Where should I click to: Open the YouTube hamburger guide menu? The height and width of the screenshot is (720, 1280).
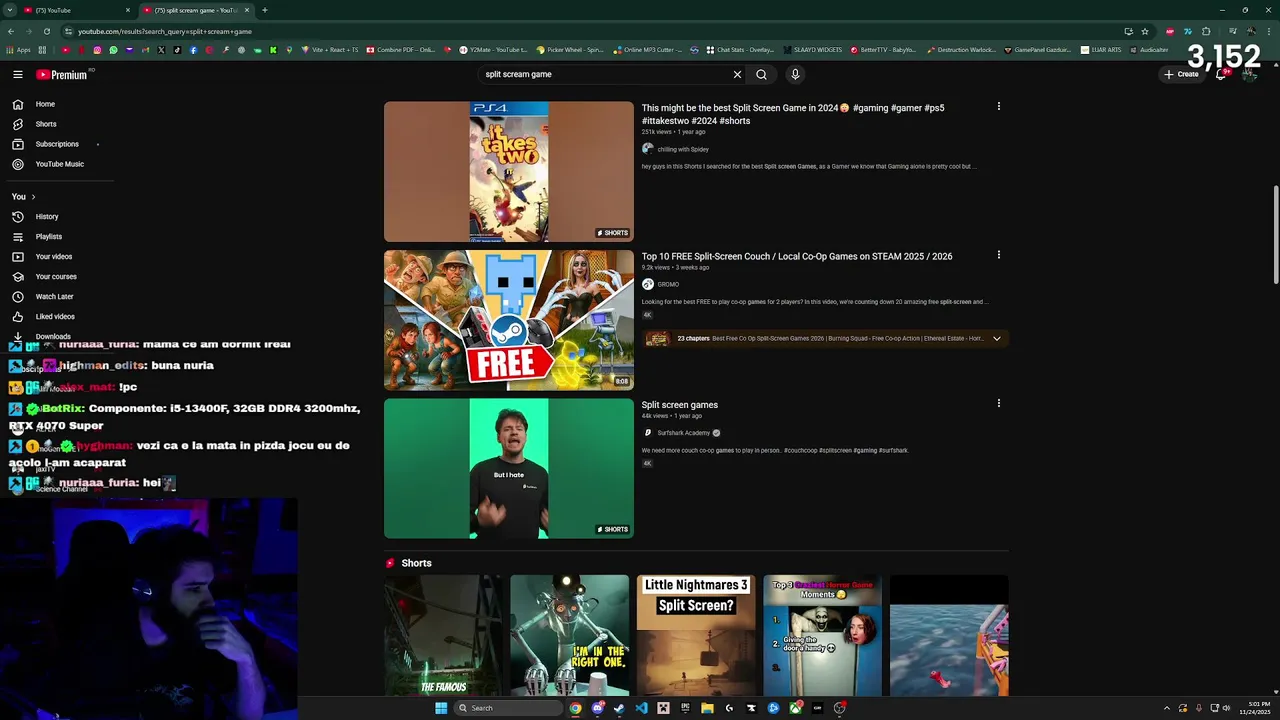(18, 74)
